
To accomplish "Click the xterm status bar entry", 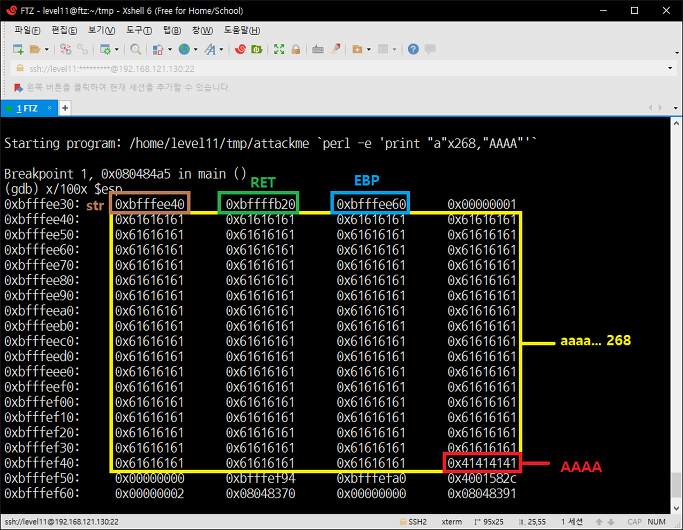I will pyautogui.click(x=452, y=522).
